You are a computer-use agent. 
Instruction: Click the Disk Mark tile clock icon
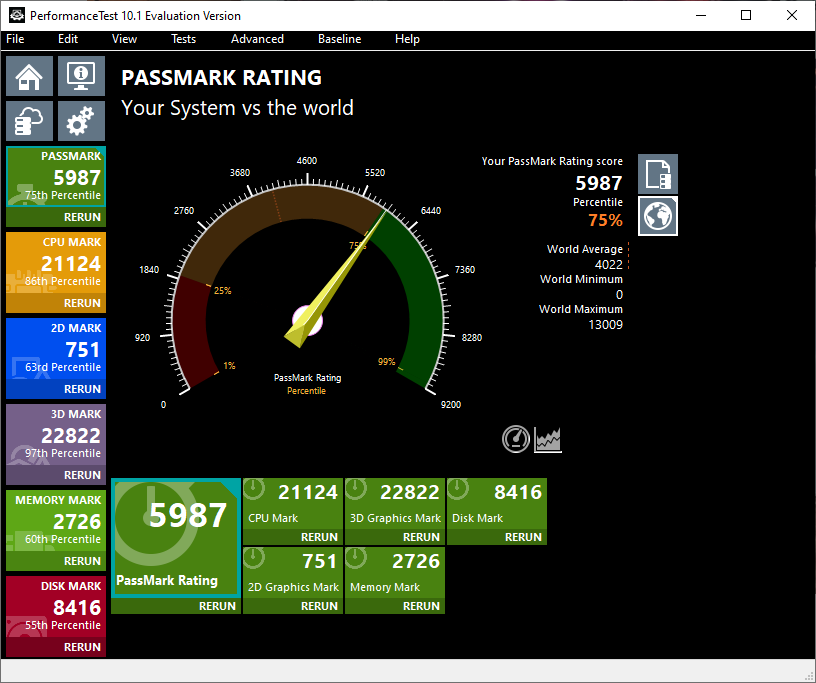pos(457,489)
